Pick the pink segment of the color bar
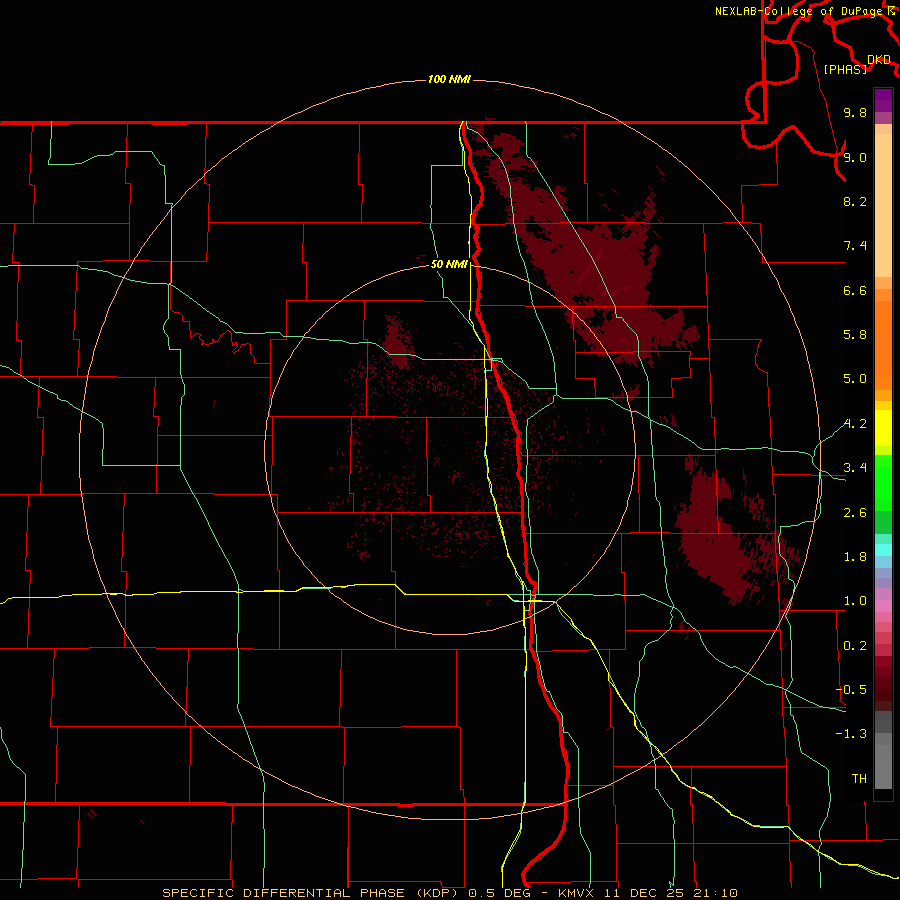This screenshot has height=900, width=900. [883, 606]
